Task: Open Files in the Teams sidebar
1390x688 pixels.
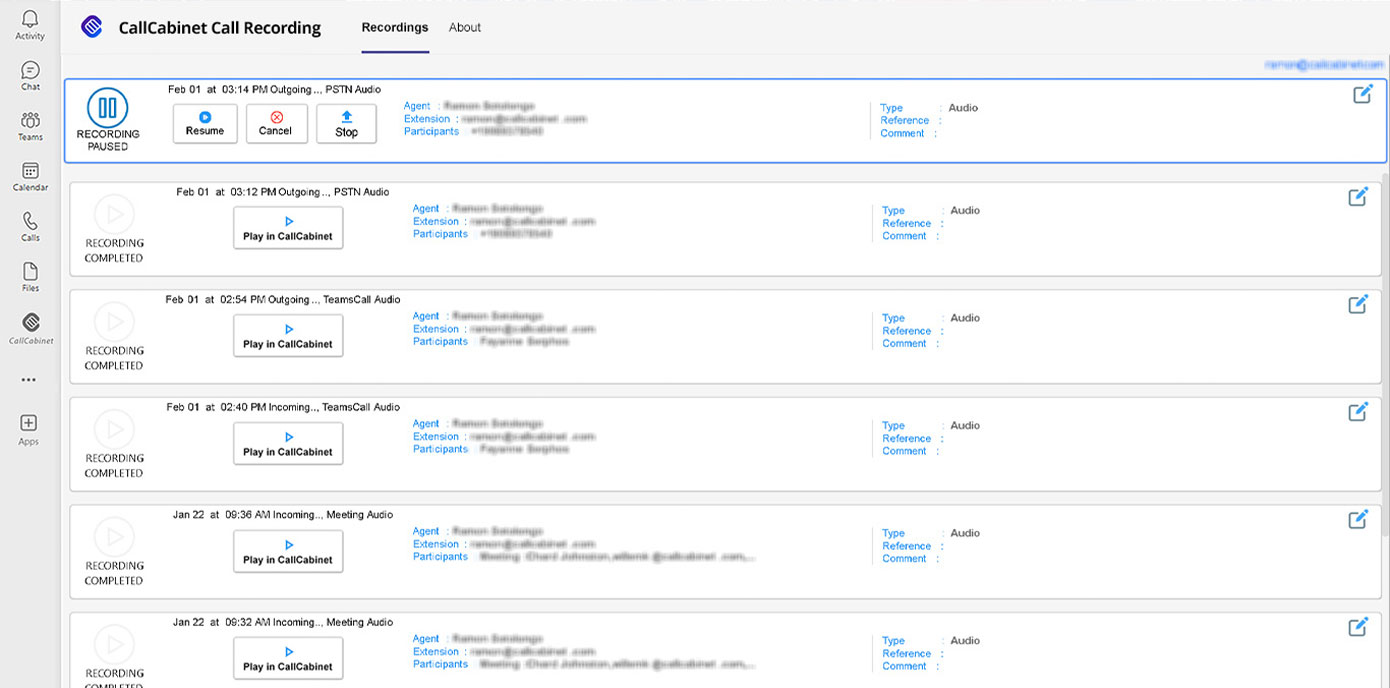Action: click(30, 277)
